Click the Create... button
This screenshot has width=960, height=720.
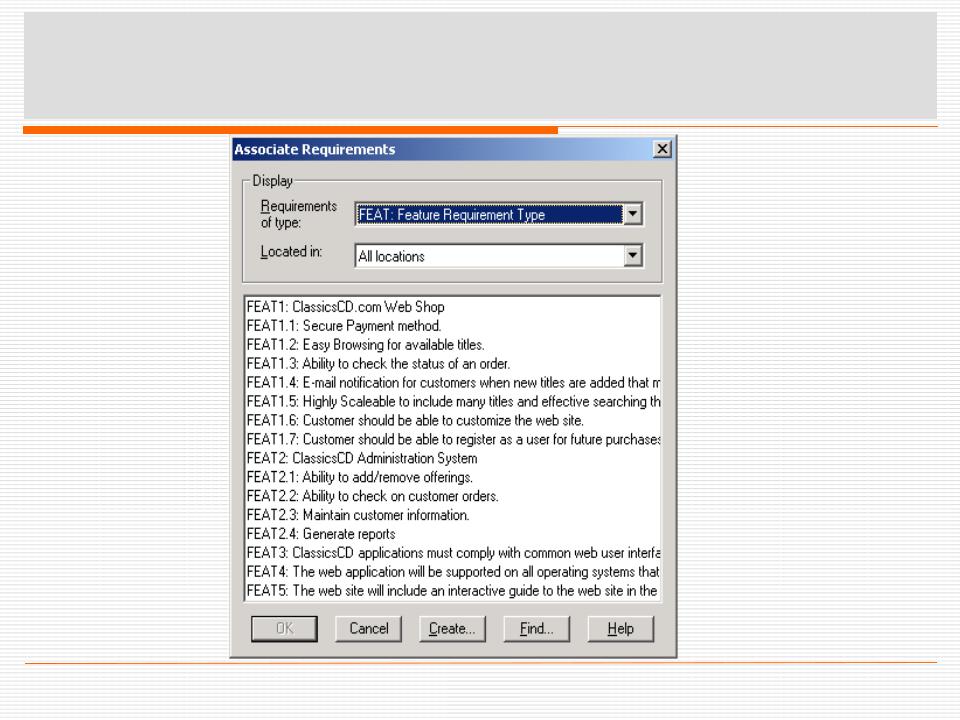tap(452, 628)
